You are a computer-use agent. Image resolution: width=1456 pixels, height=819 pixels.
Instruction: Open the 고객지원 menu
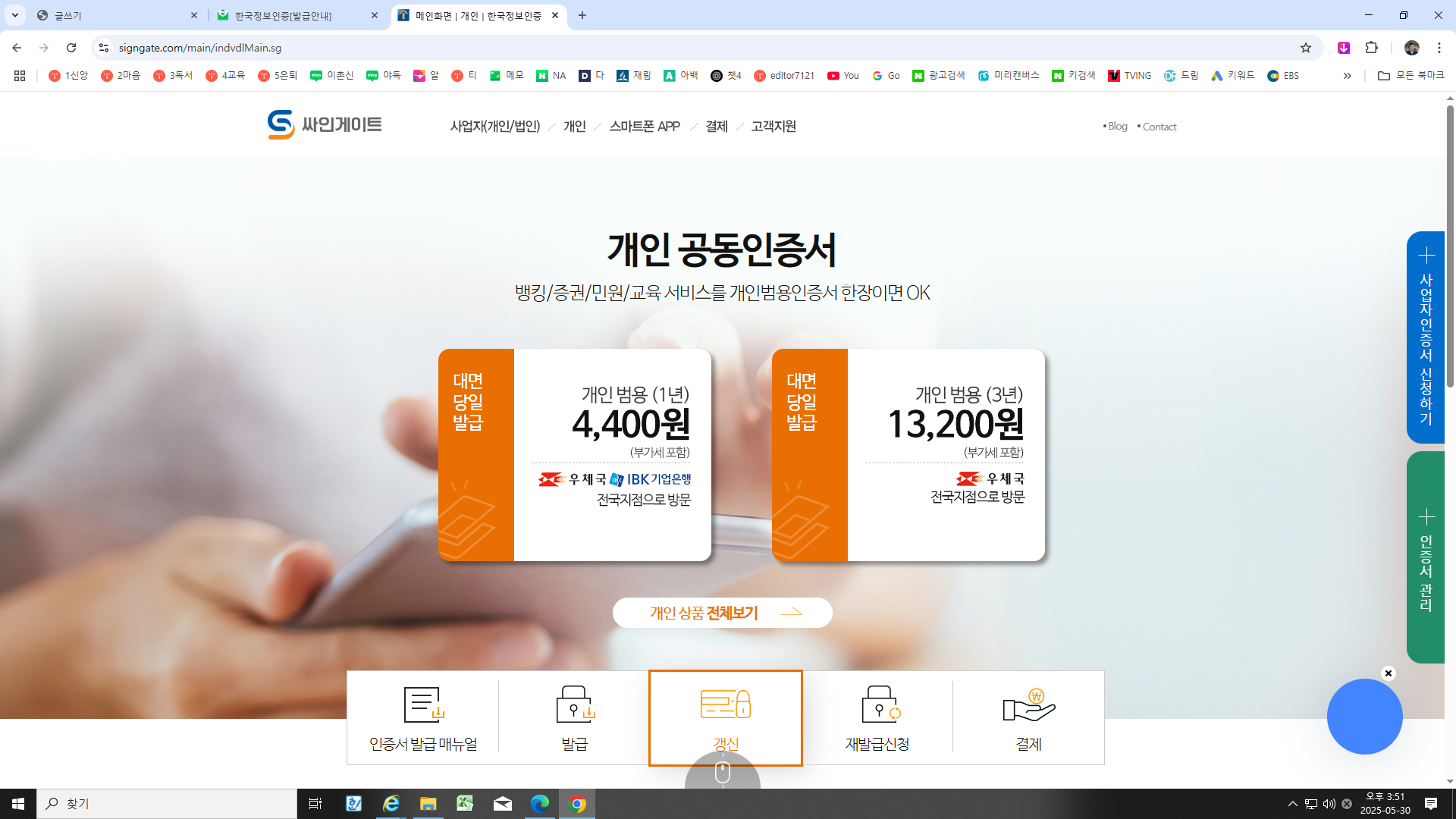pyautogui.click(x=773, y=126)
